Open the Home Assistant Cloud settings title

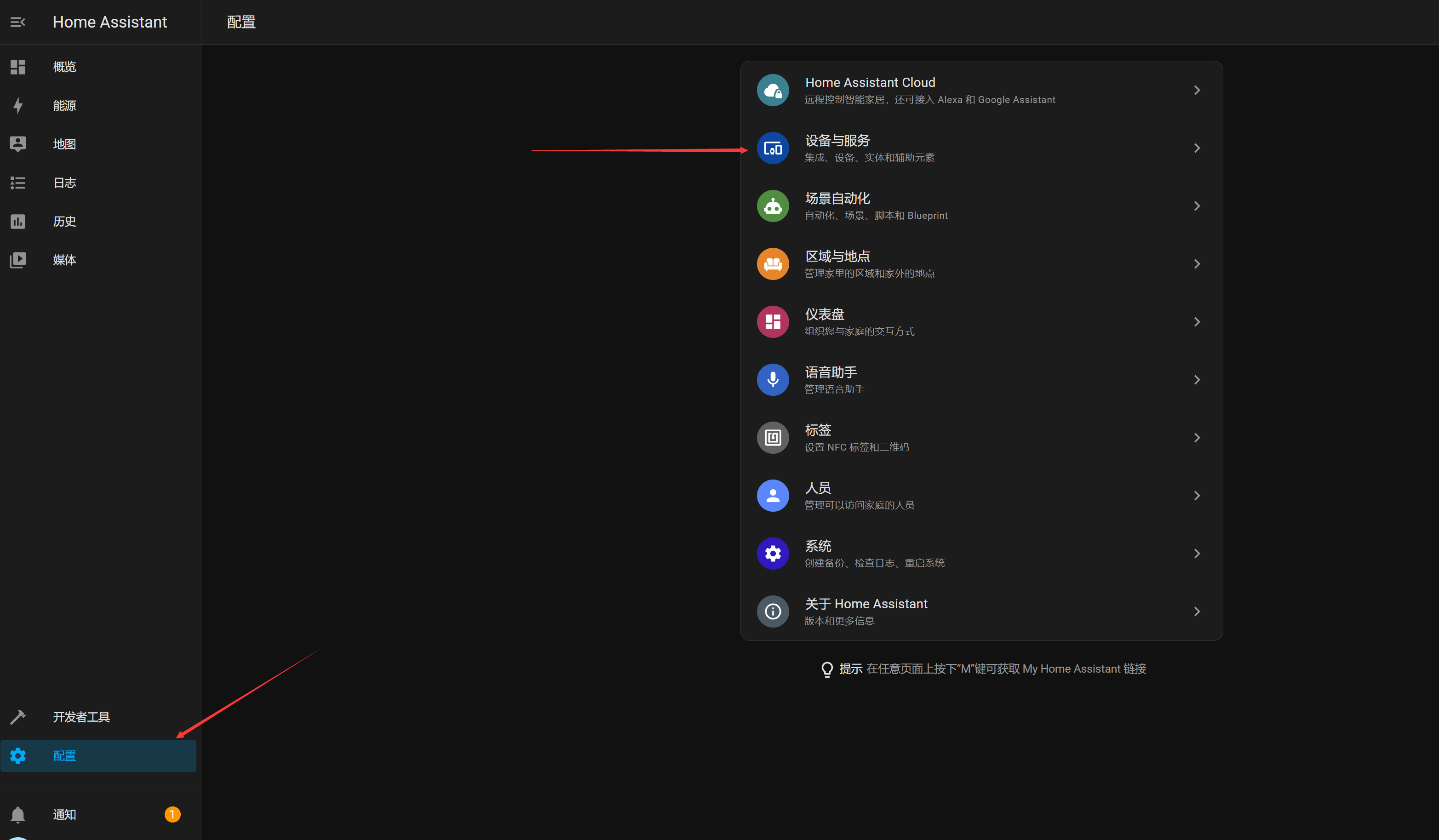pyautogui.click(x=870, y=82)
